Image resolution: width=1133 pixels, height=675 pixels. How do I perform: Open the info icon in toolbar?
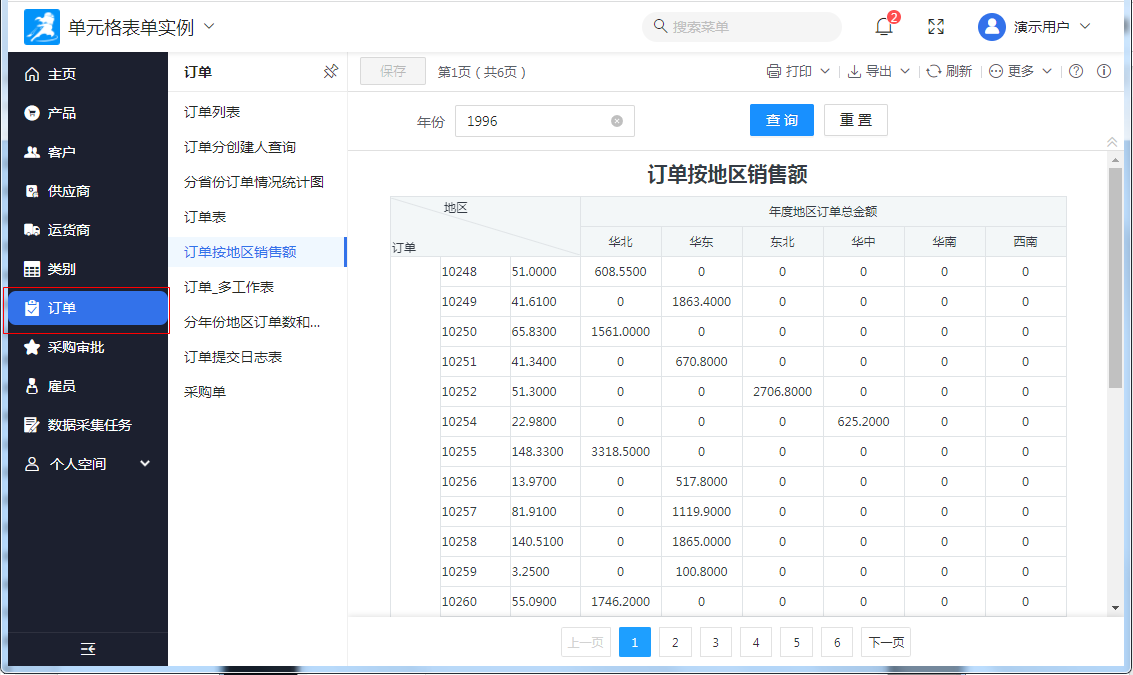tap(1104, 72)
